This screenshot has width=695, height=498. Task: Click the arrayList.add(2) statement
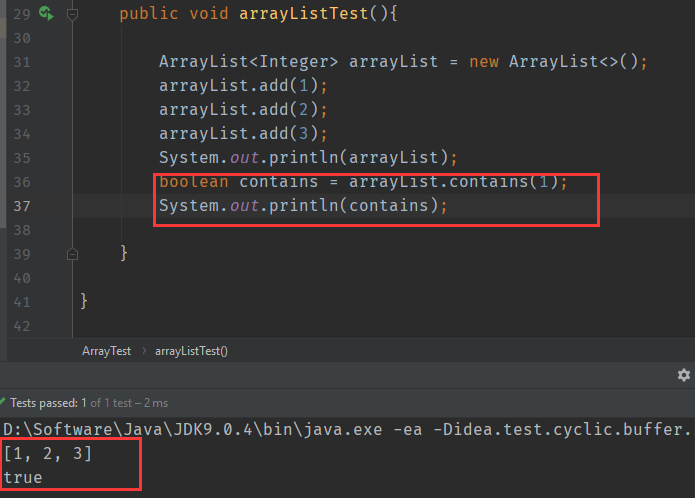pos(243,109)
